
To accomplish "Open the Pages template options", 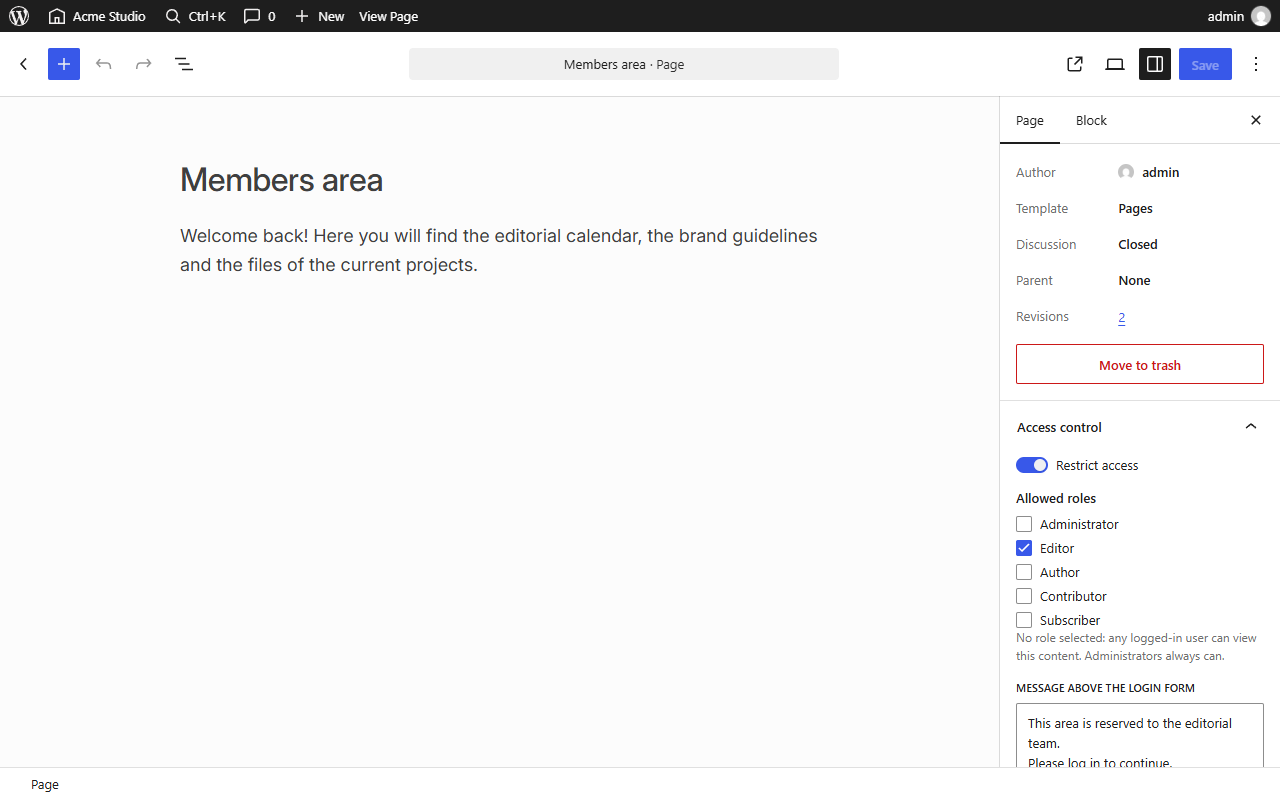I will pyautogui.click(x=1135, y=208).
